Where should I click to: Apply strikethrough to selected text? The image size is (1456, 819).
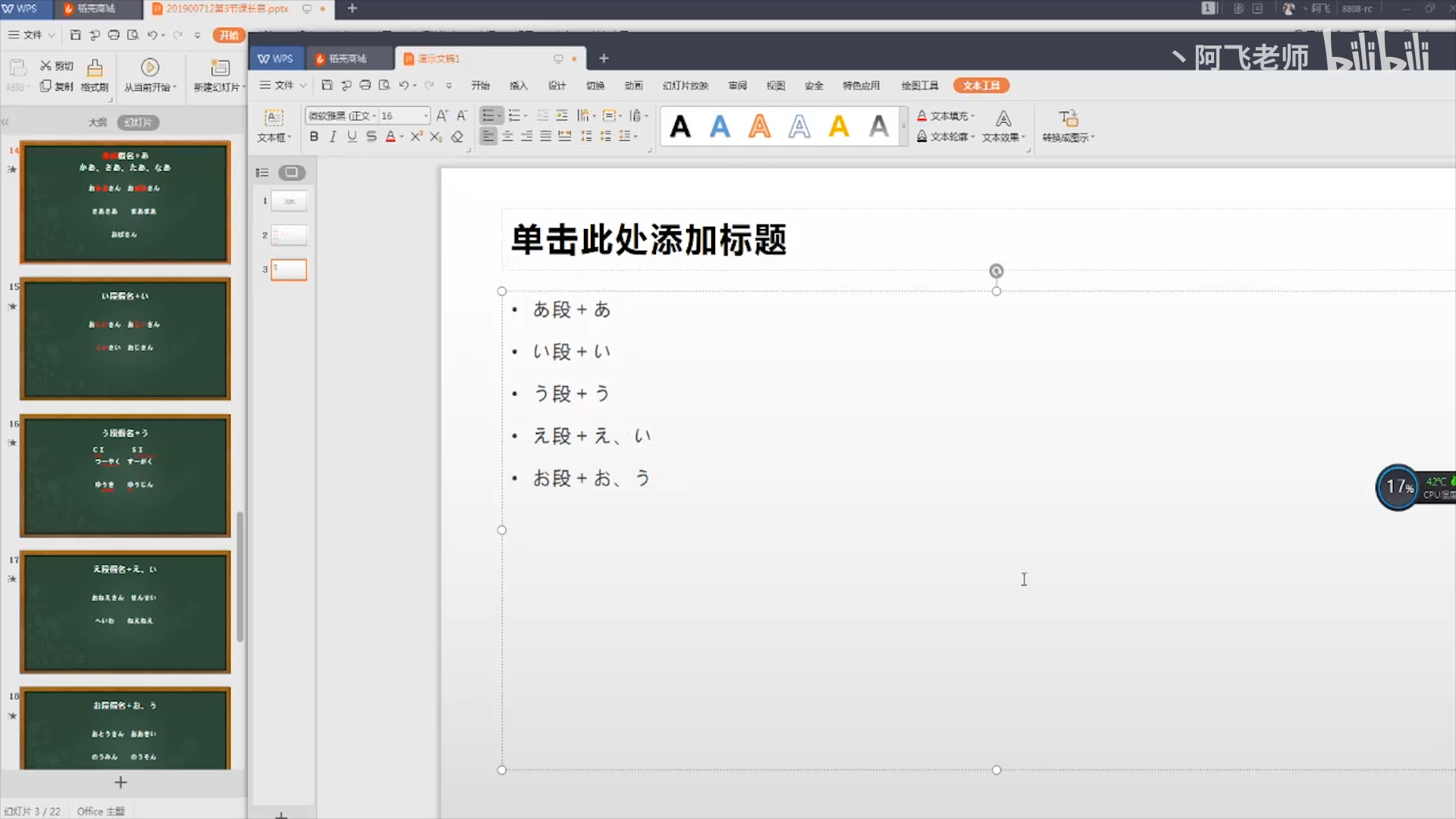(x=371, y=136)
